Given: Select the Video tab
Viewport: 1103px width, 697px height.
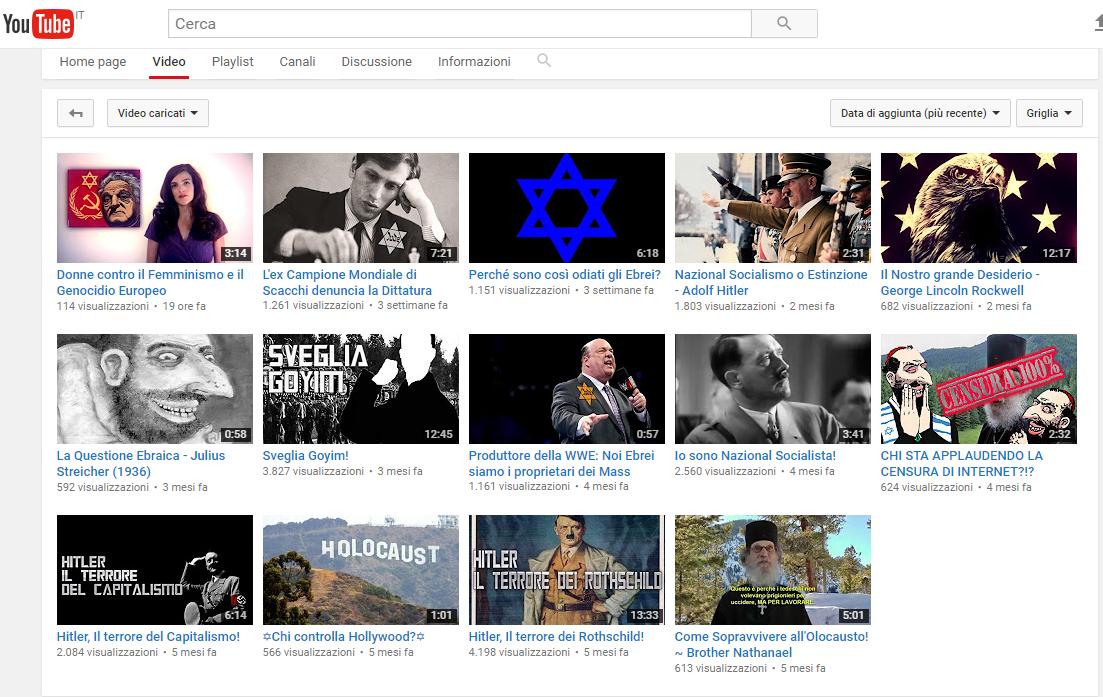Looking at the screenshot, I should pyautogui.click(x=169, y=62).
